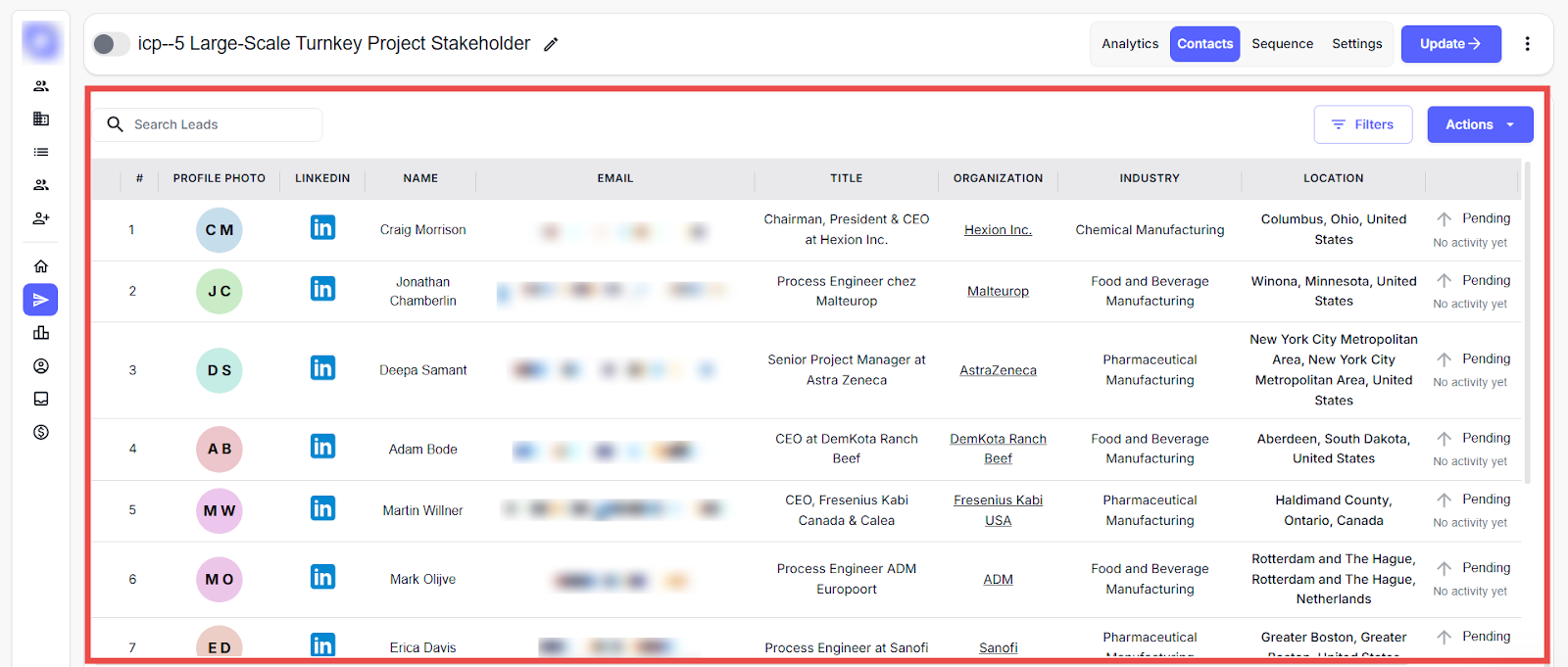Open the Hexion Inc. organization link
The width and height of the screenshot is (1568, 667).
click(x=998, y=230)
